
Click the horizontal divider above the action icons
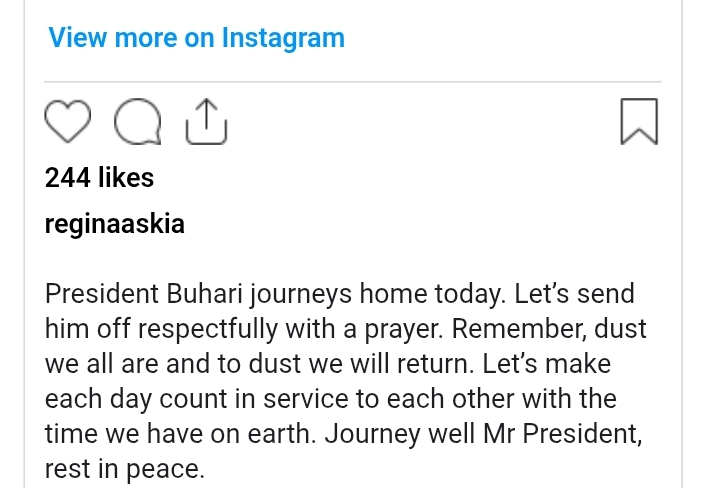(353, 82)
